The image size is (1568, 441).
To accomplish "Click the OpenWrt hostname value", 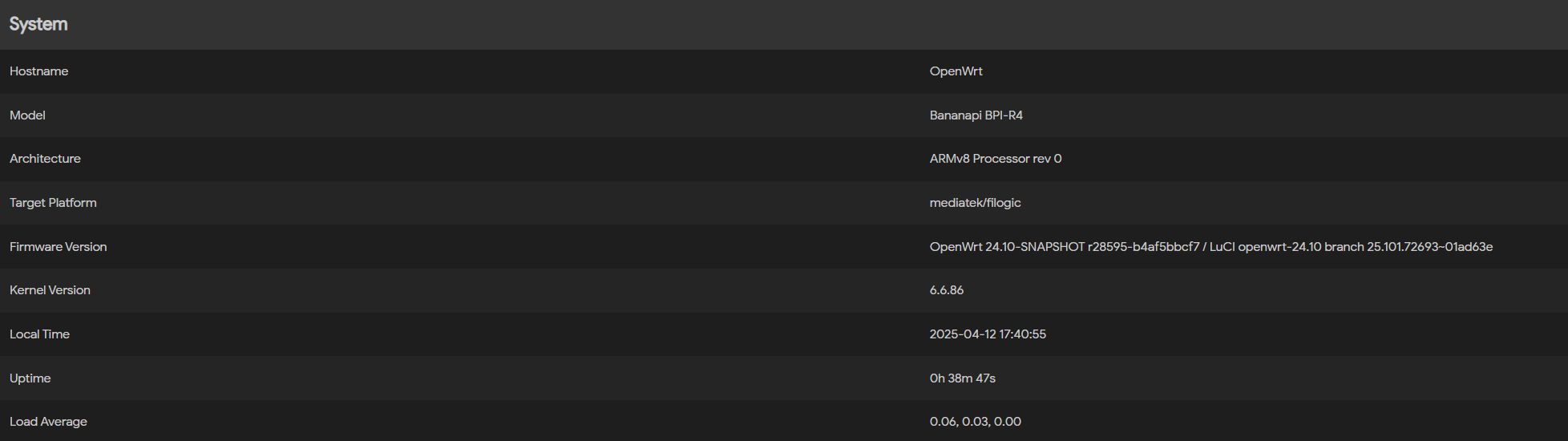I will point(956,71).
